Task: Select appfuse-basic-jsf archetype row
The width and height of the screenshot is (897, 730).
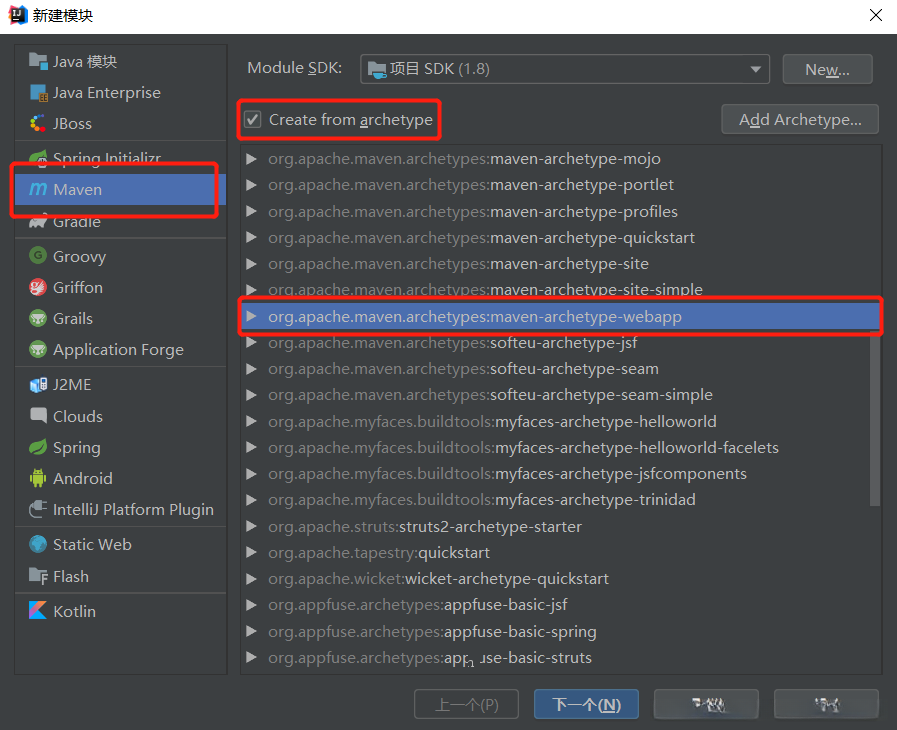Action: (560, 605)
